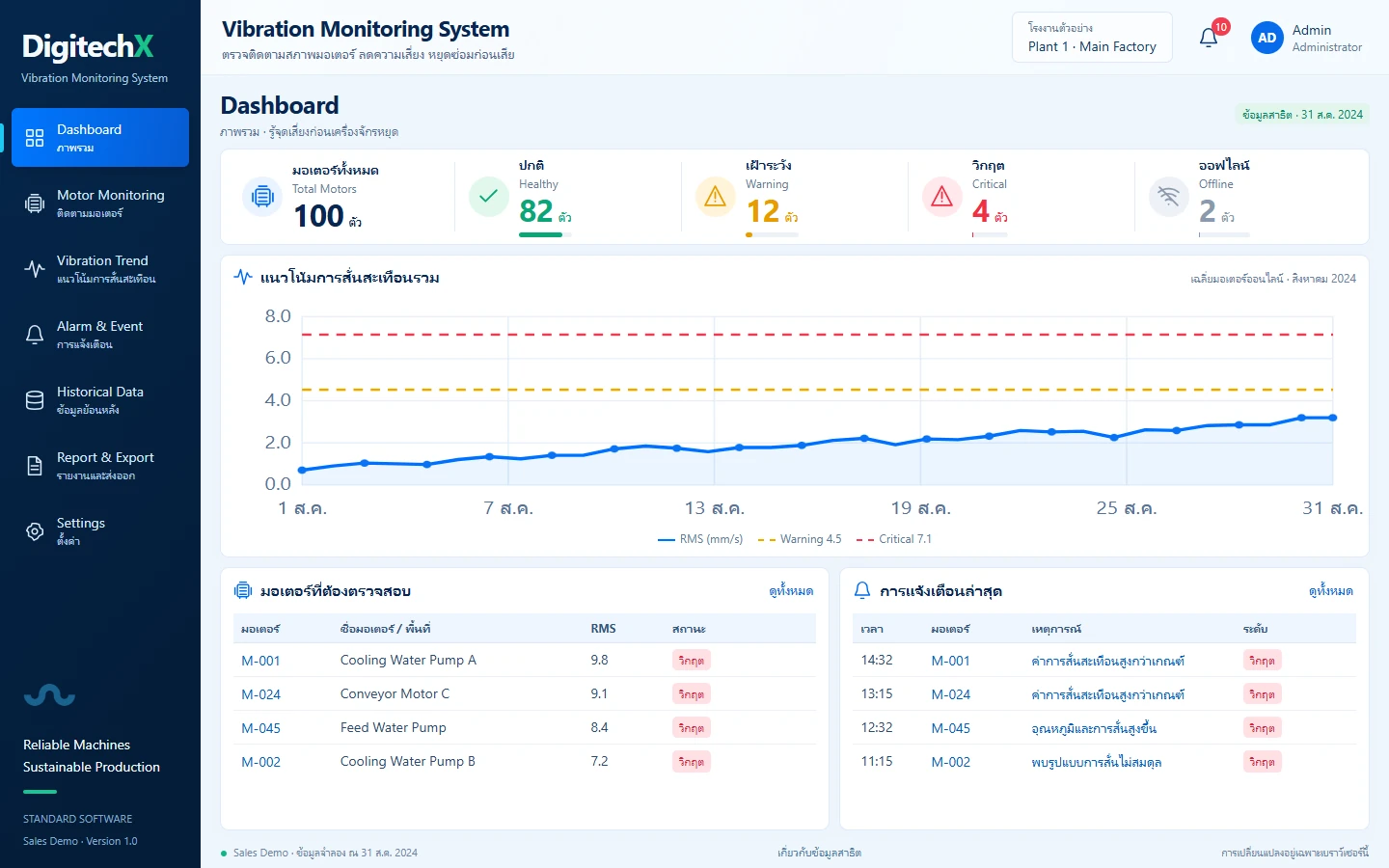Image resolution: width=1389 pixels, height=868 pixels.
Task: Click Cooling Water Pump B name
Action: (408, 761)
